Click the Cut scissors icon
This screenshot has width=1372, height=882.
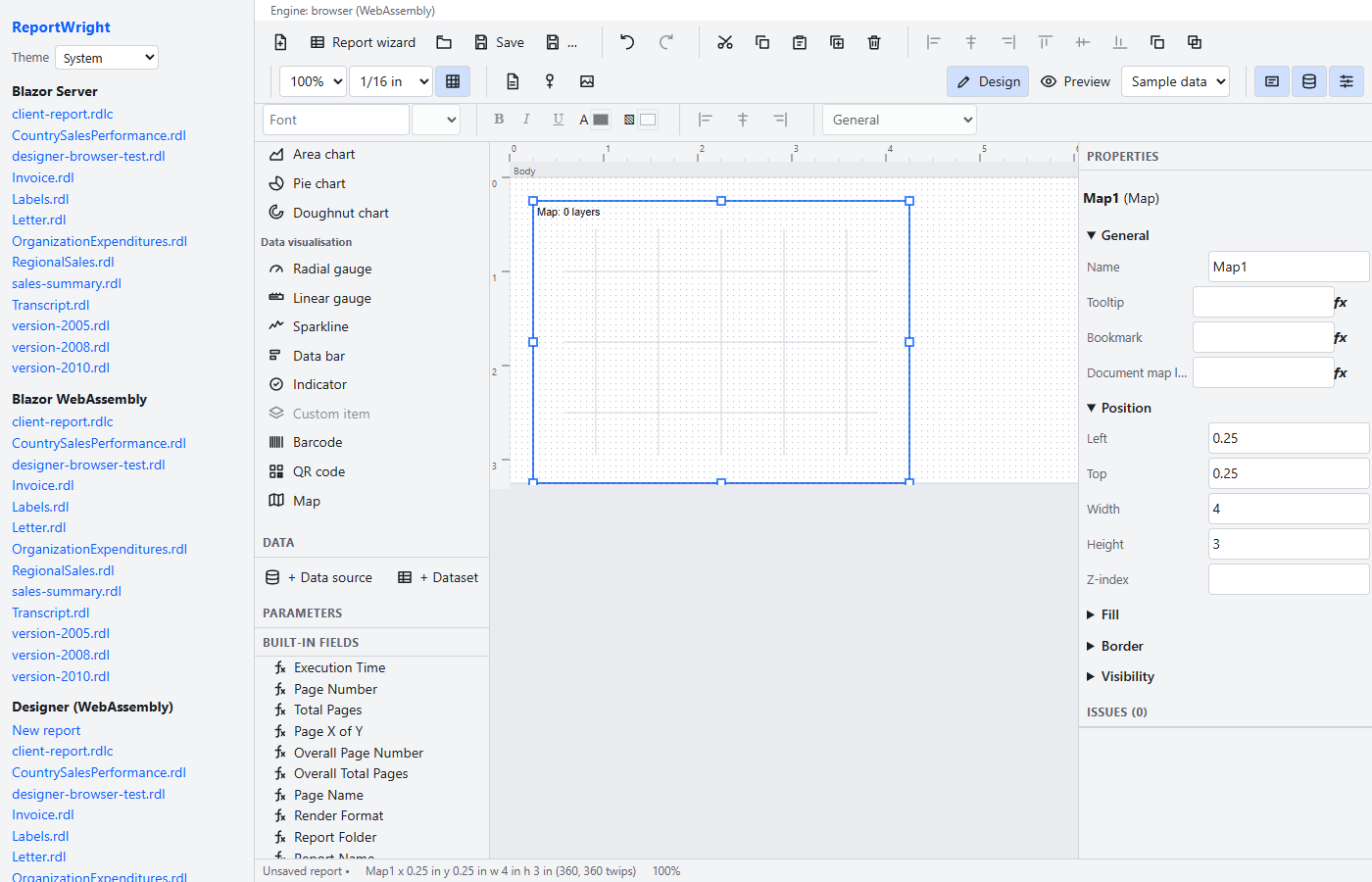(725, 42)
